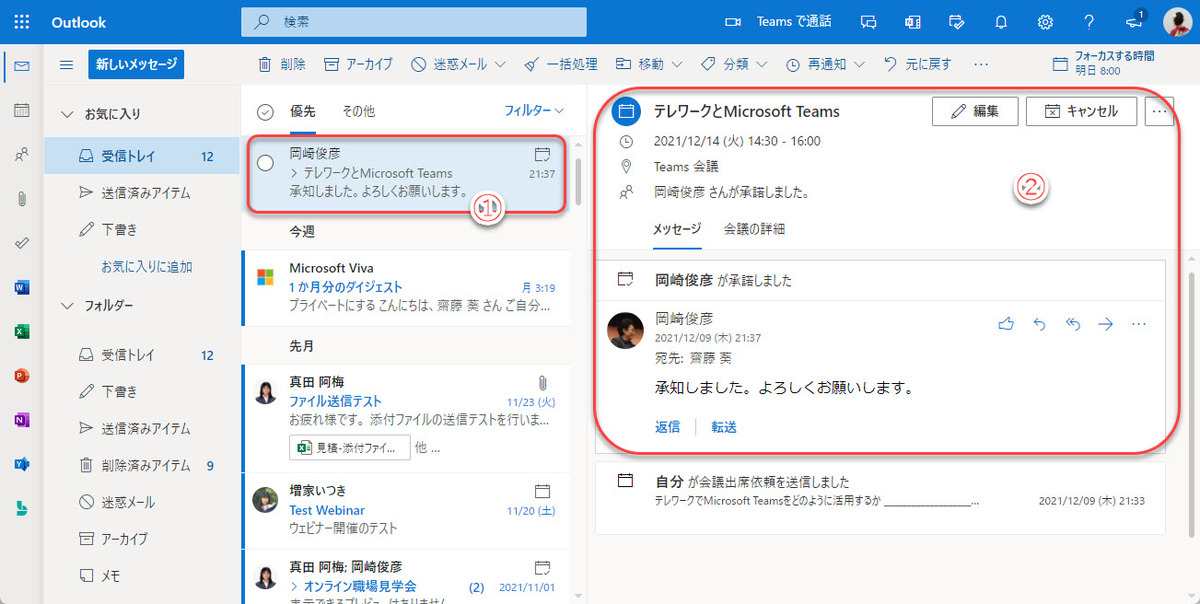Open meeting more options ellipsis beside キャンセル
Viewport: 1200px width, 604px height.
1159,111
